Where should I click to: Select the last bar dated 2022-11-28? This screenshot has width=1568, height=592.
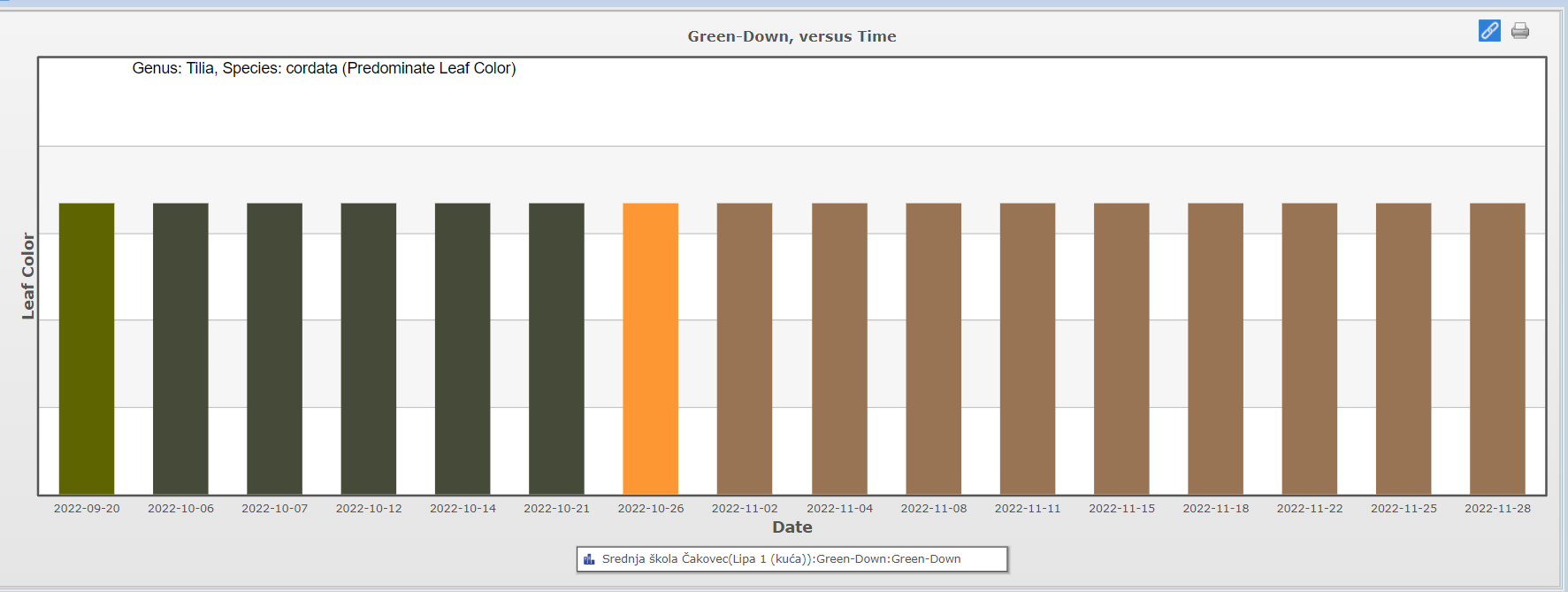pos(1497,349)
